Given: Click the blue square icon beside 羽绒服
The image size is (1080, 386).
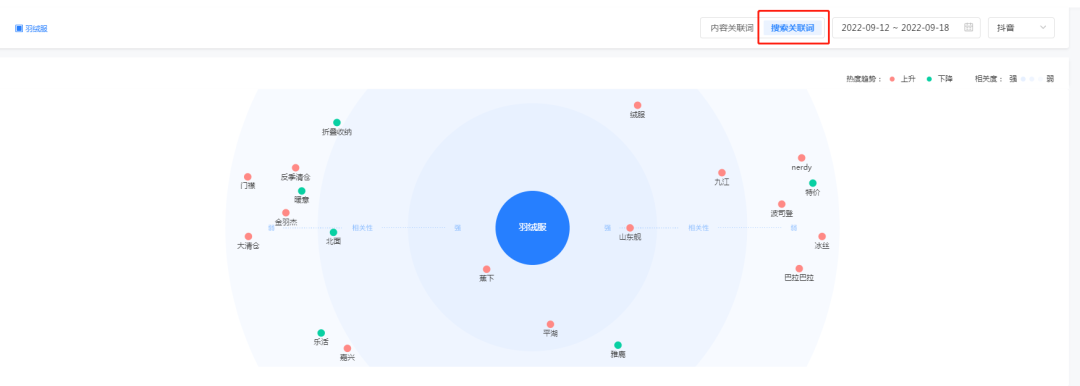Looking at the screenshot, I should (19, 28).
